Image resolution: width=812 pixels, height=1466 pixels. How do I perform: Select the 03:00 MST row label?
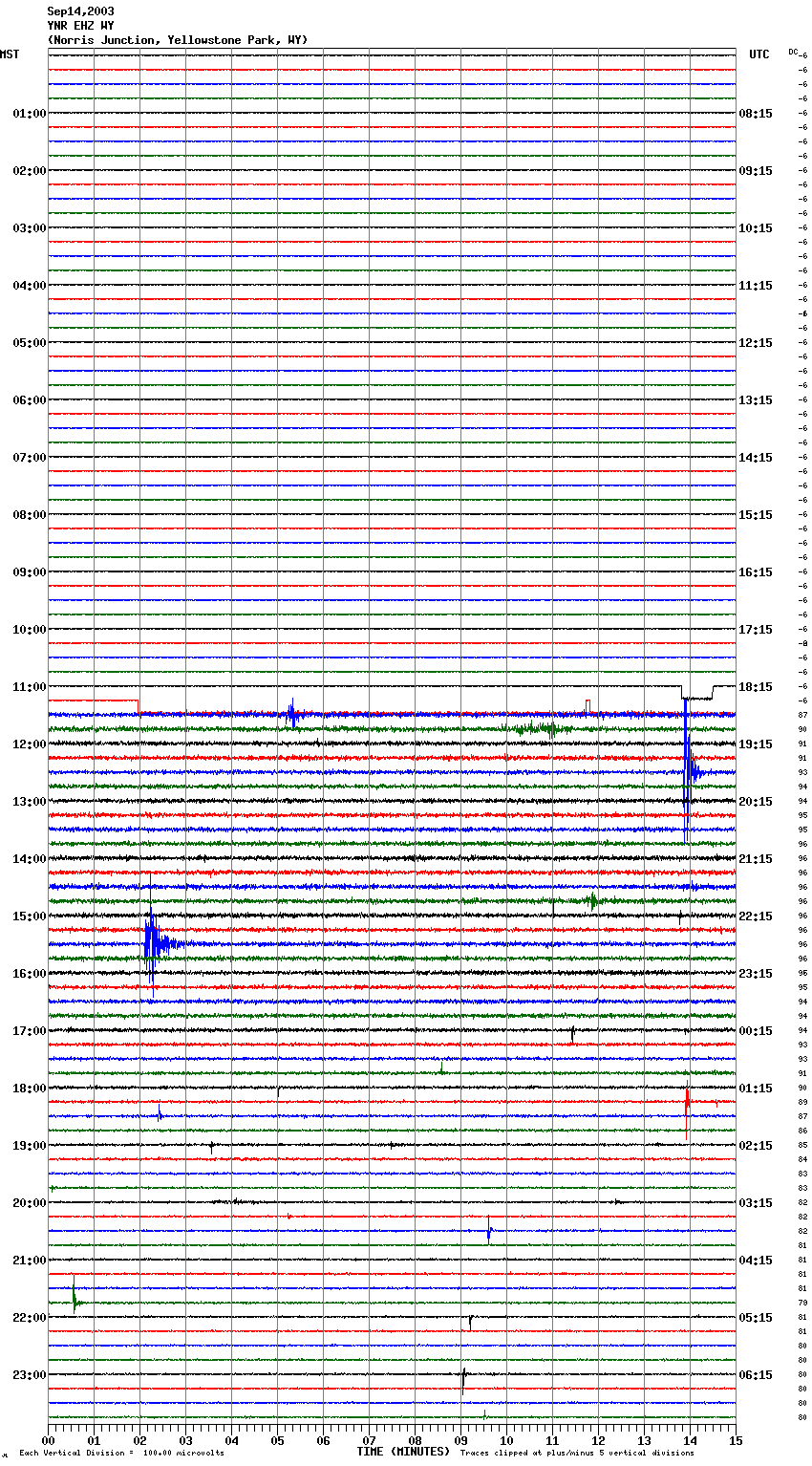coord(29,228)
